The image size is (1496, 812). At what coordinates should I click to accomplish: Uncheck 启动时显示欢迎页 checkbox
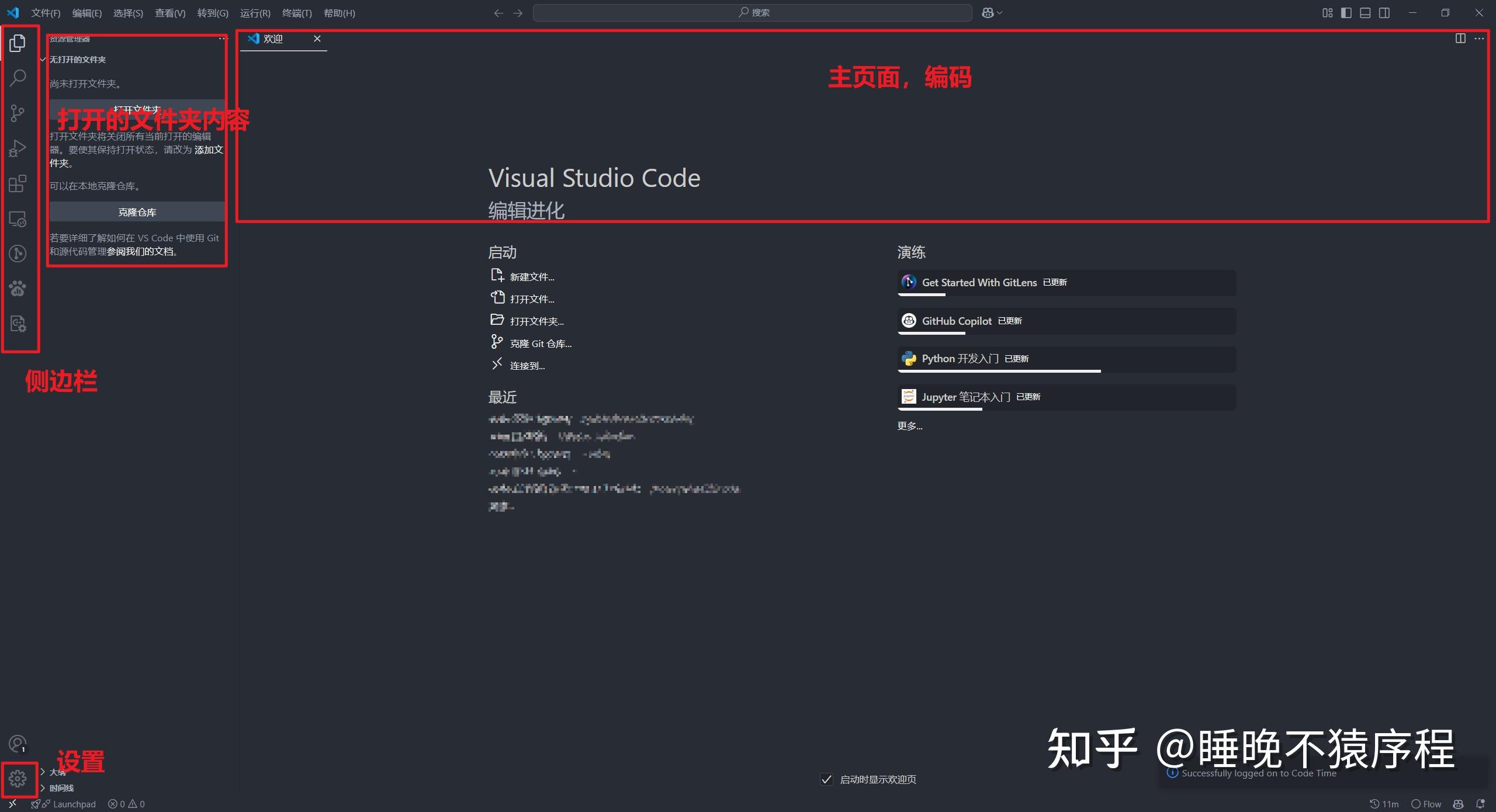826,779
